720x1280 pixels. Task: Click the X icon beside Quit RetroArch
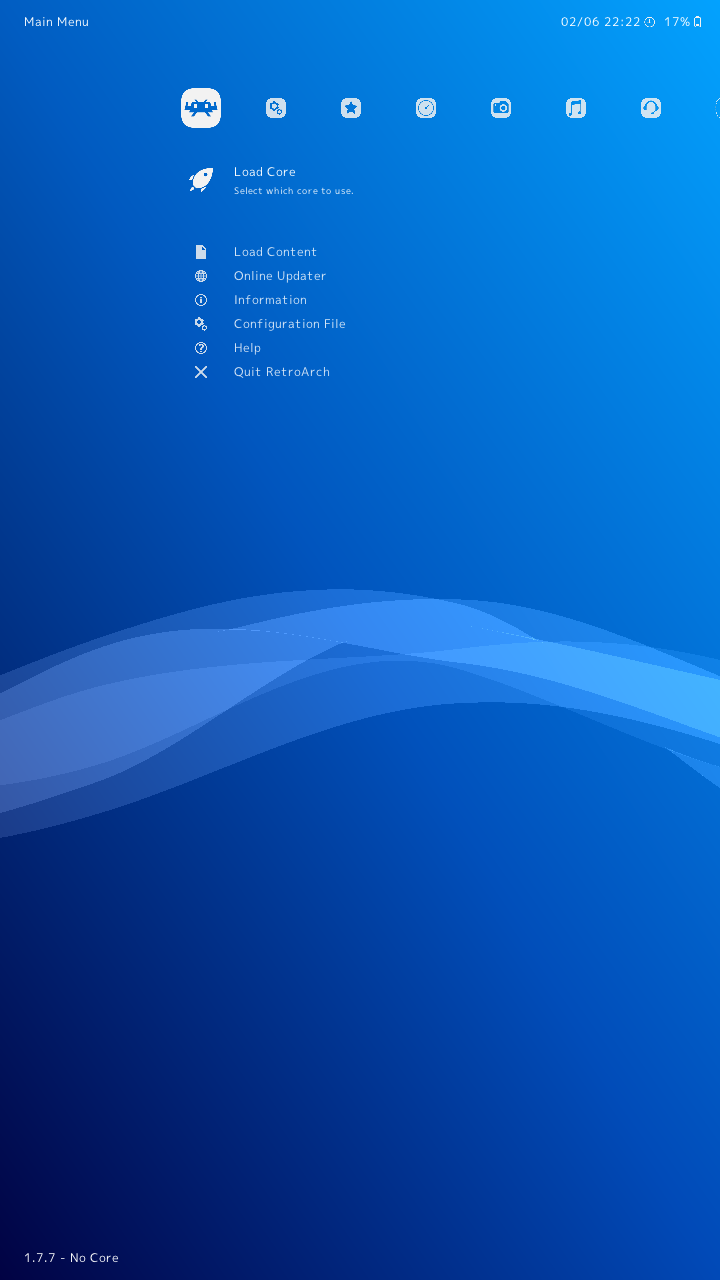pos(201,372)
